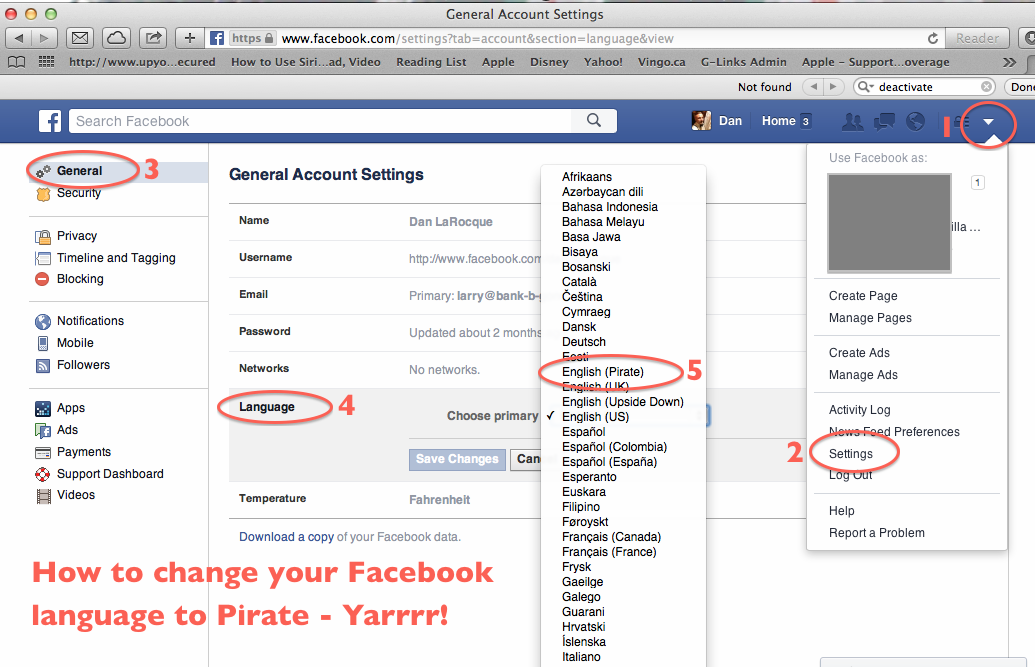Screen dimensions: 1035x667
Task: Click the Share toolbar icon
Action: [153, 38]
